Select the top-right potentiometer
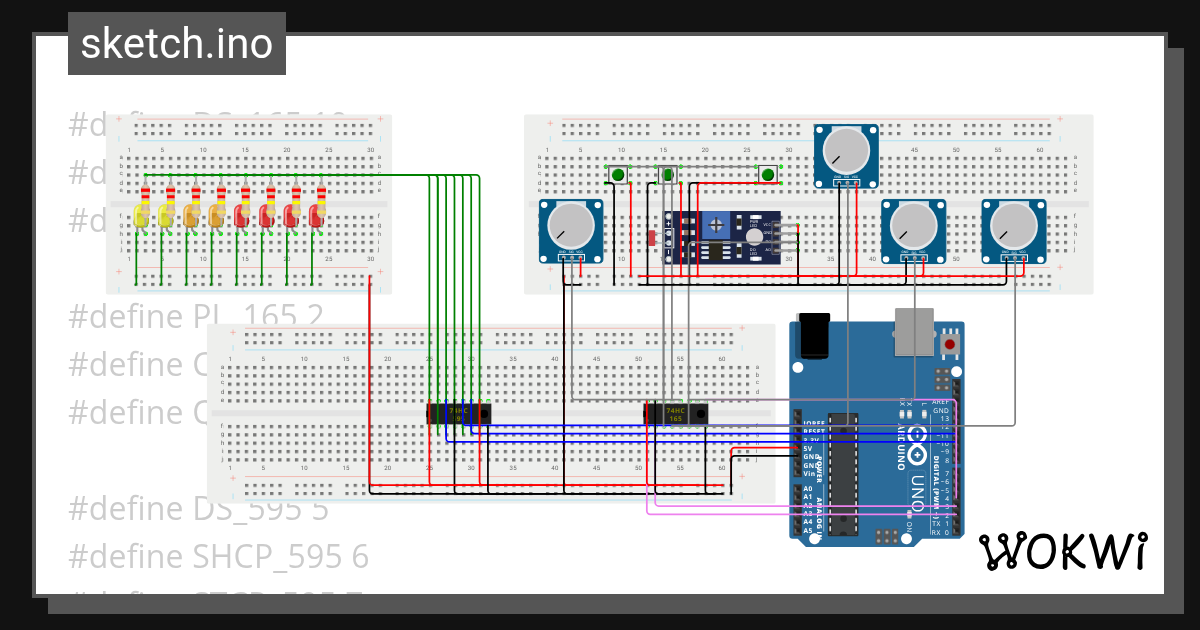Image resolution: width=1200 pixels, height=630 pixels. 845,150
